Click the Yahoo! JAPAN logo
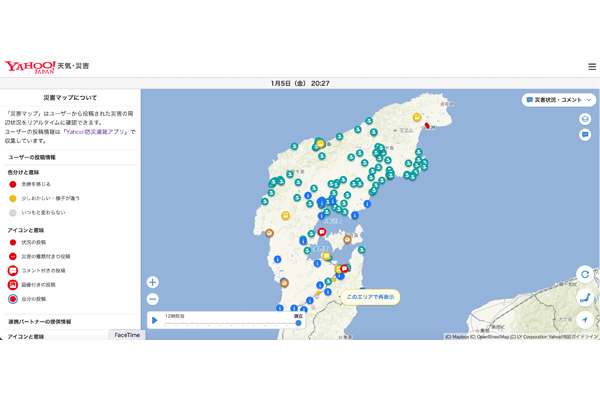Image resolution: width=600 pixels, height=400 pixels. [x=29, y=67]
